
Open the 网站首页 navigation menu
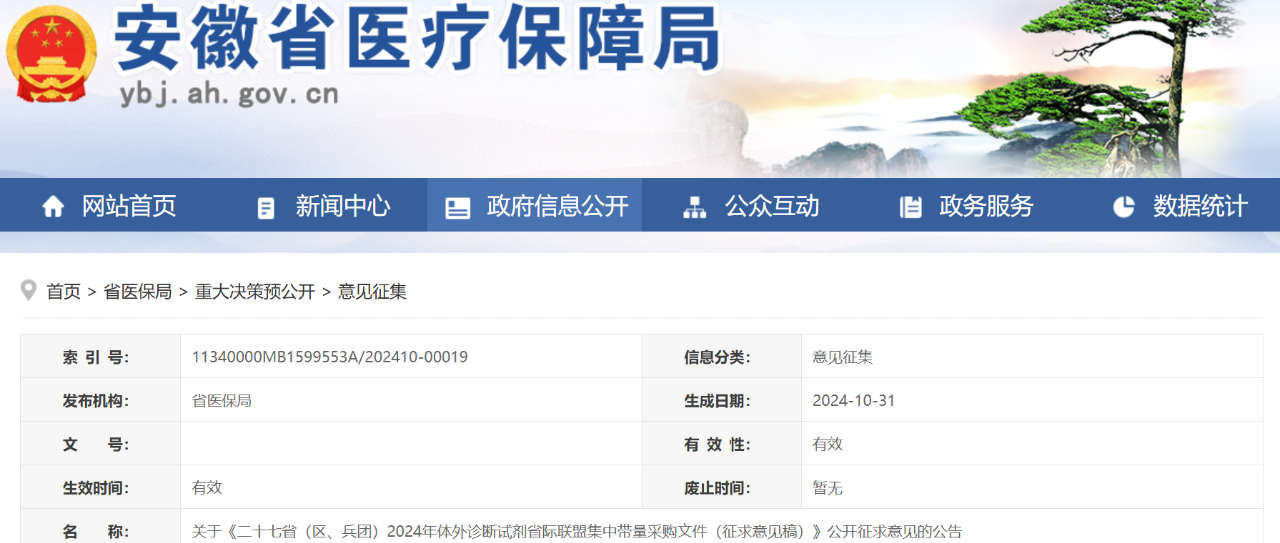(128, 206)
